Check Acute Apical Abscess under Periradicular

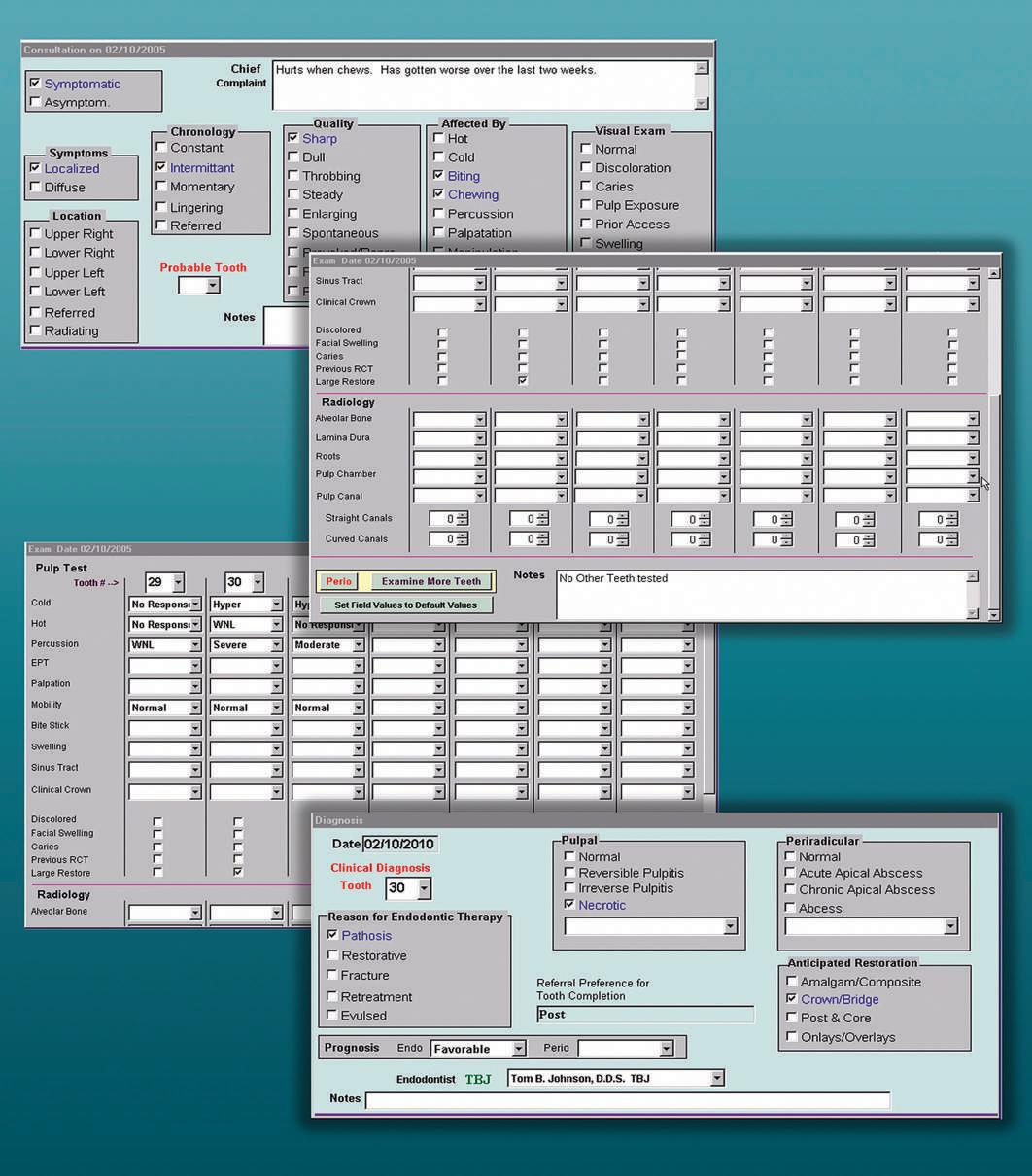790,873
